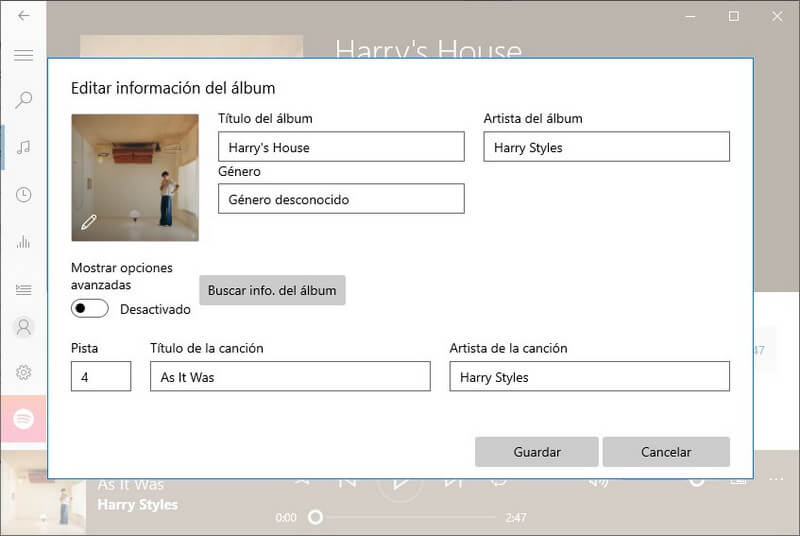
Task: Save changes with the Guardar button
Action: (537, 452)
